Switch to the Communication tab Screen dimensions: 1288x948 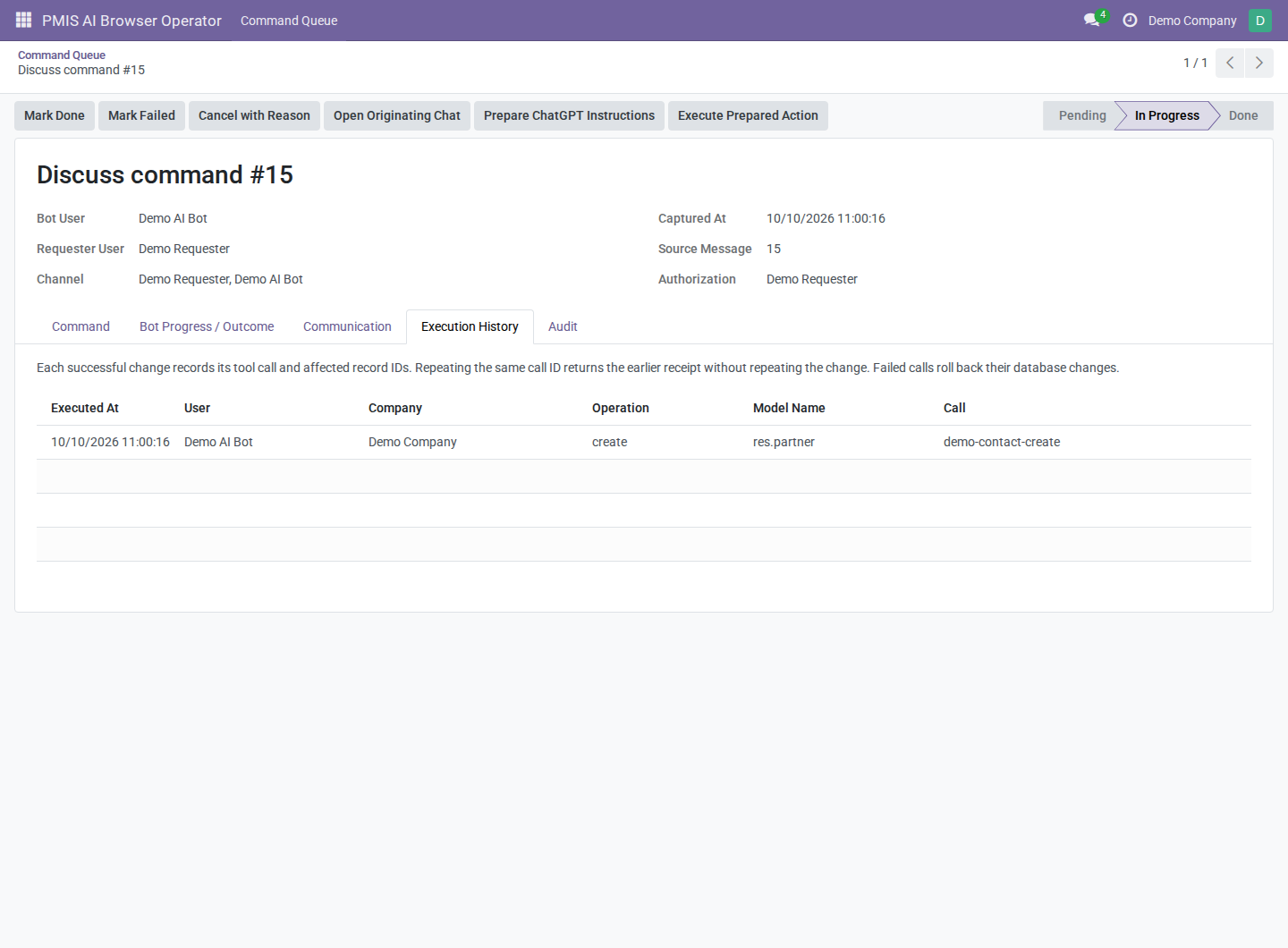(347, 326)
